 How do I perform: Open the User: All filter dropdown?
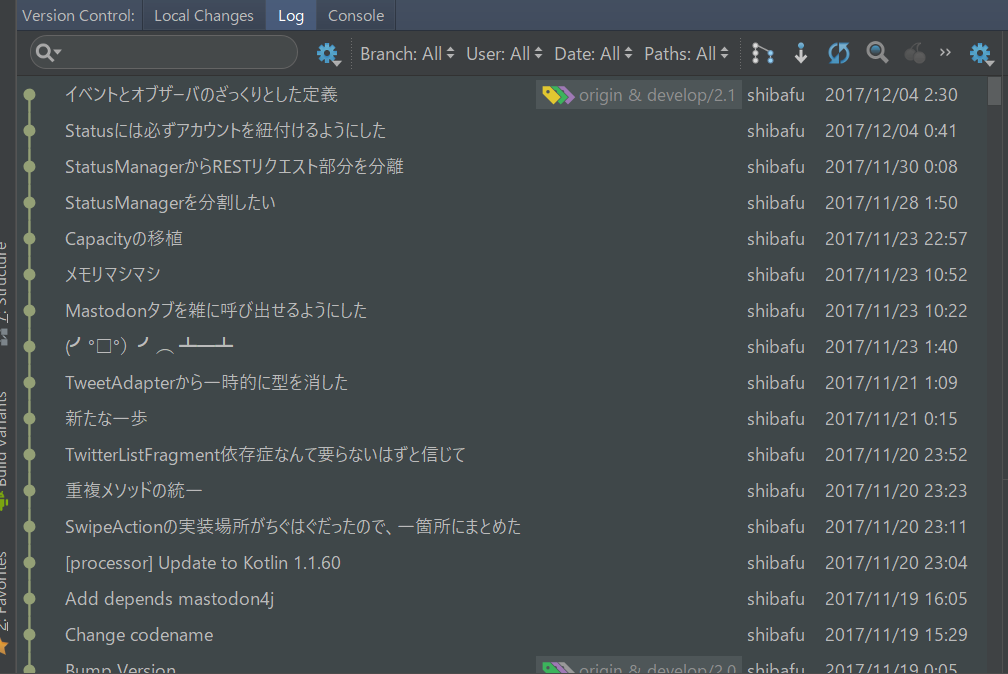(x=504, y=54)
